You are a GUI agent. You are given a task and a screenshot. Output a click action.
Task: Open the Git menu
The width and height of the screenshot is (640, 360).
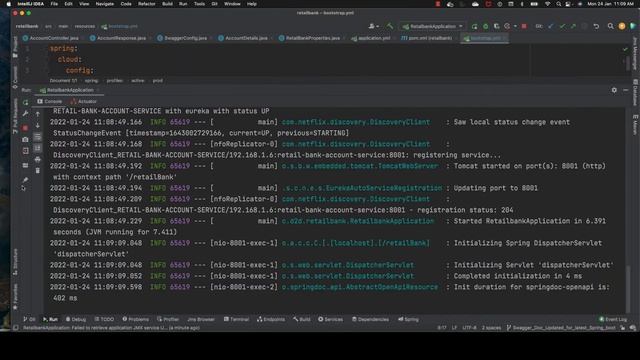214,4
